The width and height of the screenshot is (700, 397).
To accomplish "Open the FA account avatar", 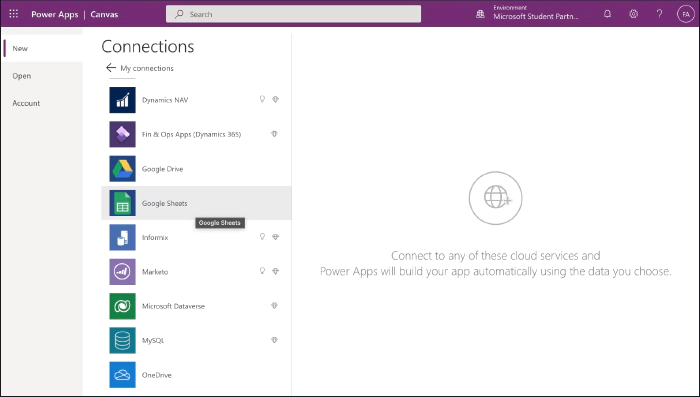I will coord(686,14).
